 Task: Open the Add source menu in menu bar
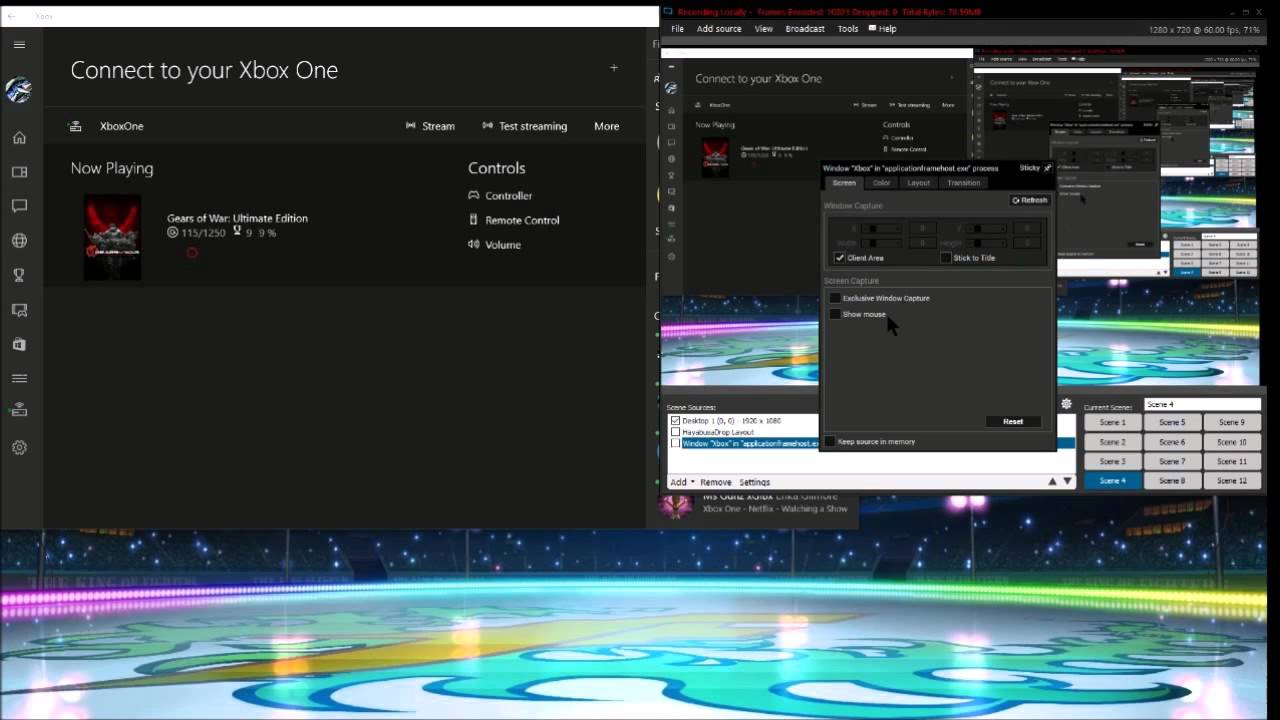point(719,29)
